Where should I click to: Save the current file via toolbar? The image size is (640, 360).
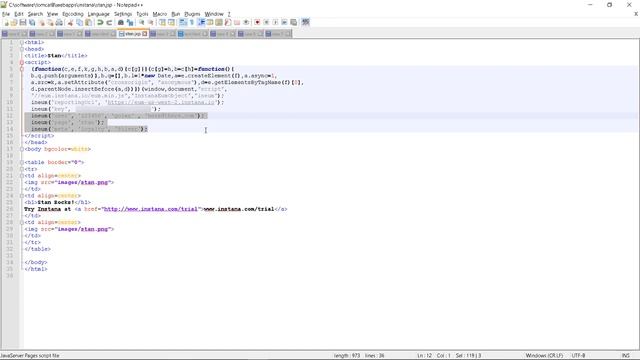coord(23,22)
